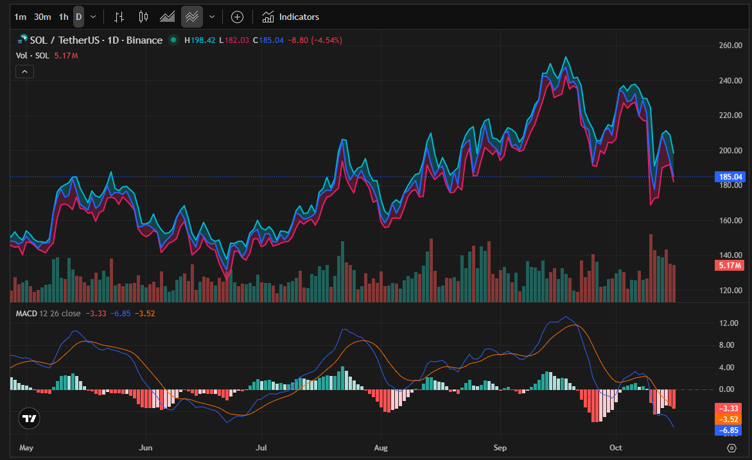Screen dimensions: 752x460
Task: Click the compare or add symbol plus icon
Action: [x=237, y=17]
